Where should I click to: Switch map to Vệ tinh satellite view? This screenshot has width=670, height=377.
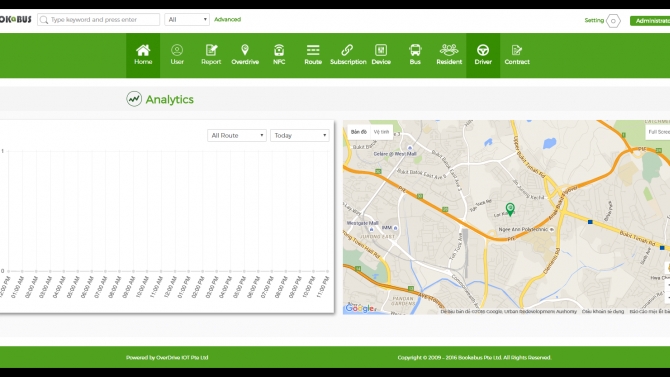pyautogui.click(x=381, y=132)
